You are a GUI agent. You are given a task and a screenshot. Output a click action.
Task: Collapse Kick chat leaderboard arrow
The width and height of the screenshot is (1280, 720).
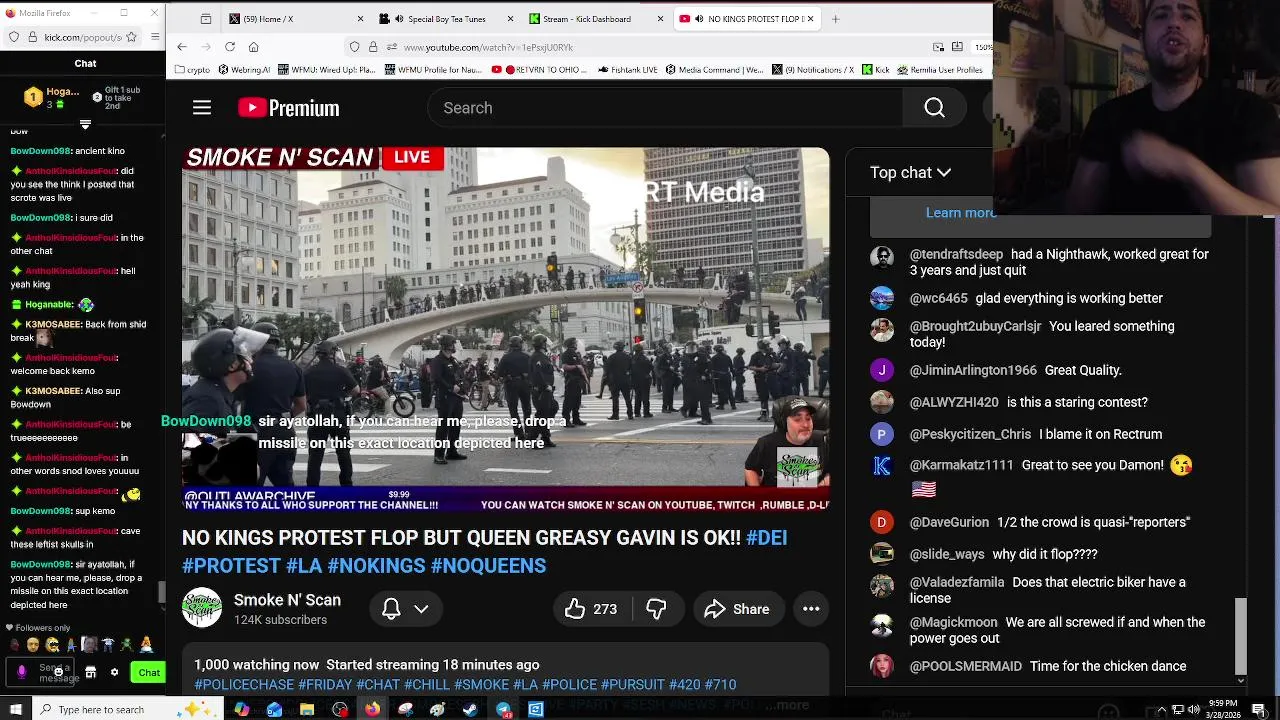point(85,125)
